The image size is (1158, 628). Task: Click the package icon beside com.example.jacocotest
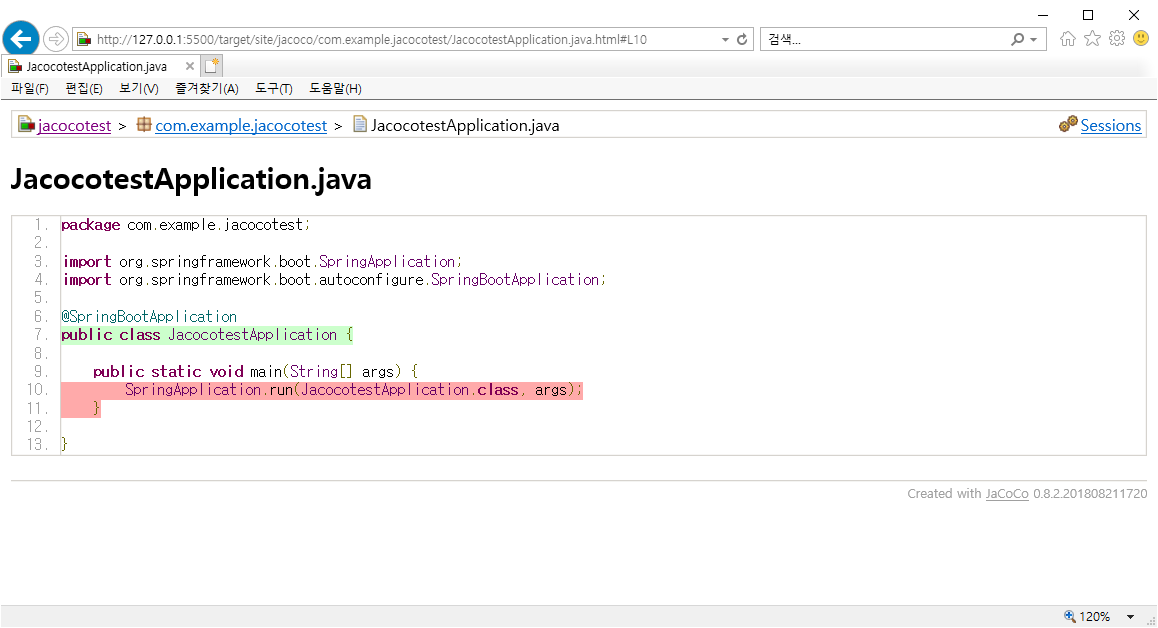[144, 124]
